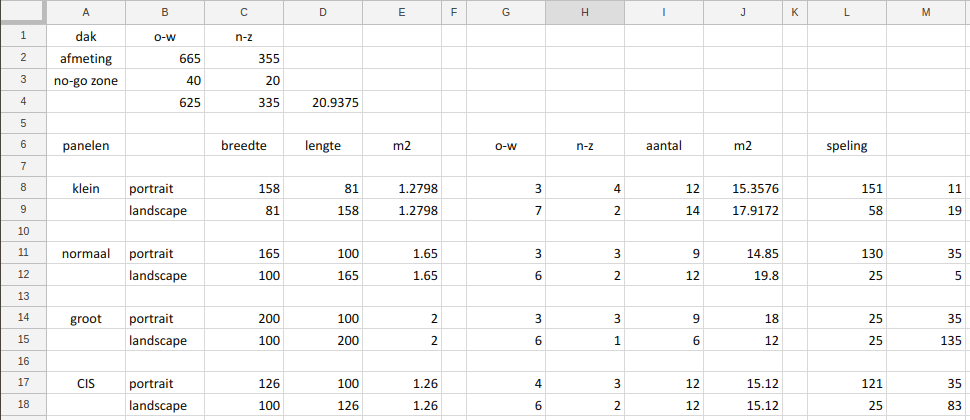970x420 pixels.
Task: Click the 'afmeting' label cell
Action: (x=86, y=58)
